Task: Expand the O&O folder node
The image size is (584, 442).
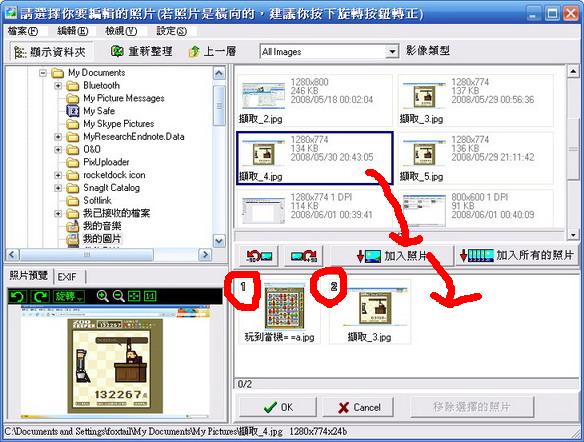Action: (58, 149)
